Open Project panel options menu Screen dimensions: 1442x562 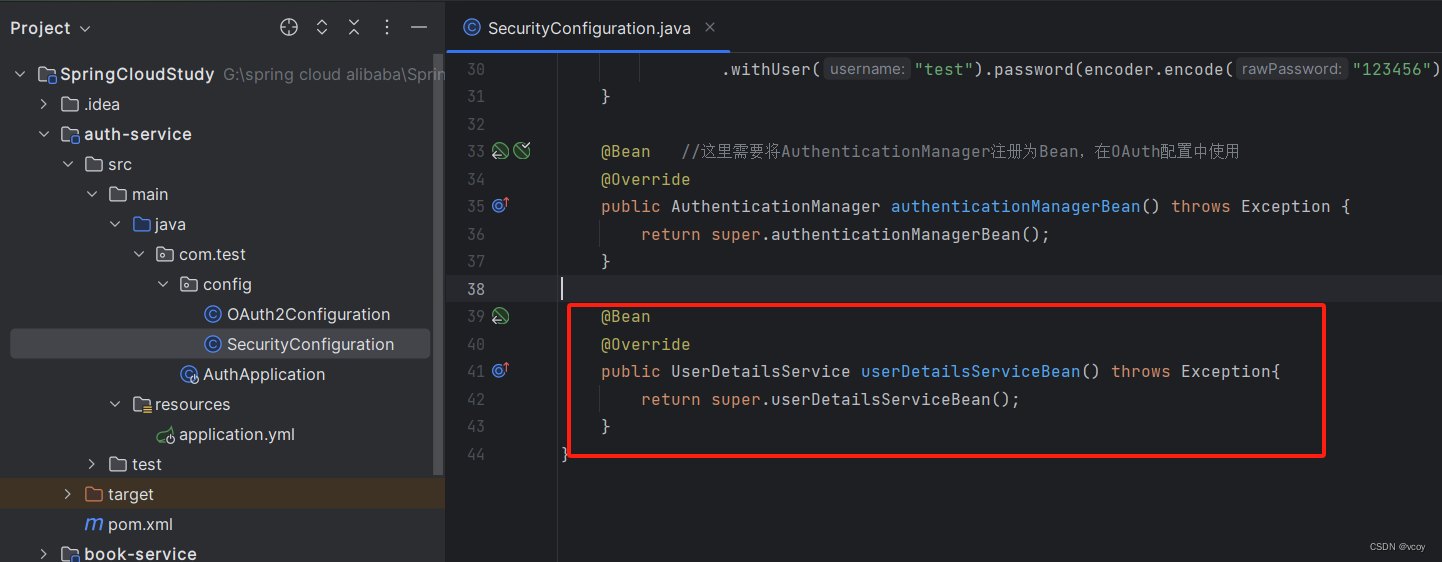387,28
